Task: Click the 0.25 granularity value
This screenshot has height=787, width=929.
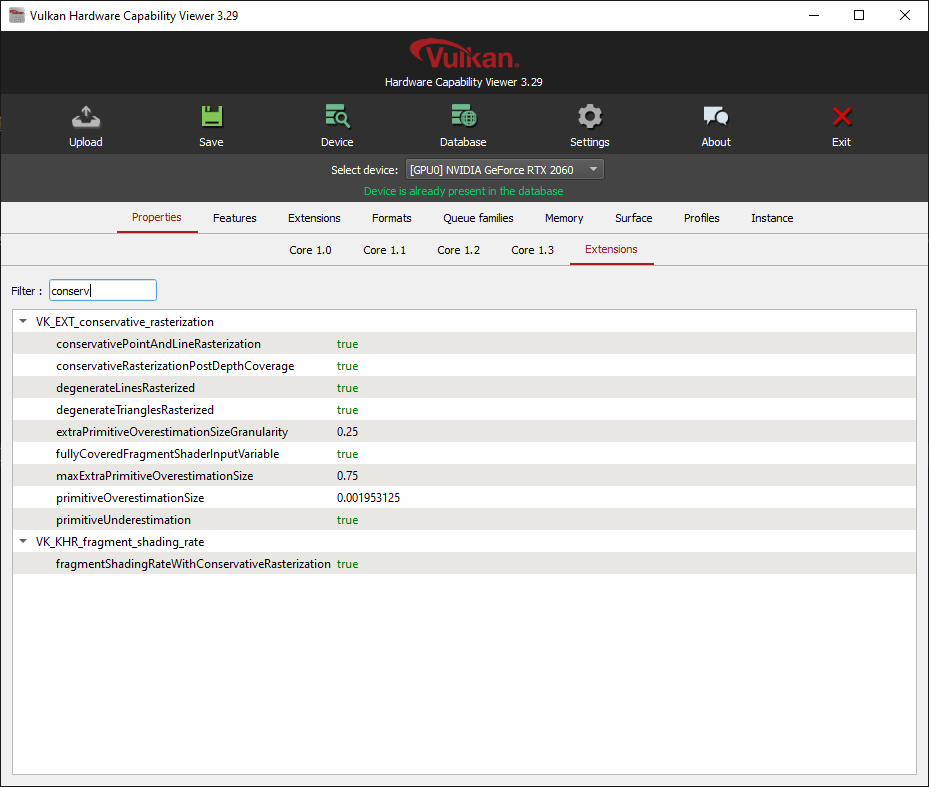Action: coord(347,432)
